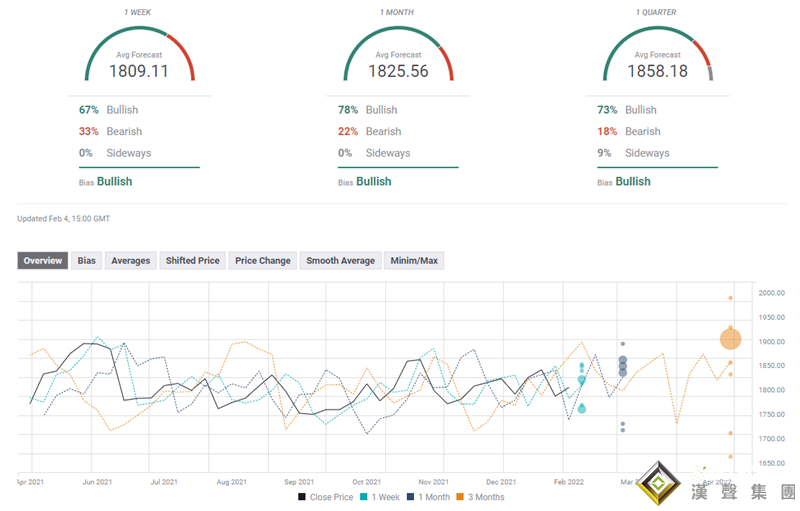The image size is (800, 511).
Task: Open the Price Change tab
Action: click(x=262, y=261)
